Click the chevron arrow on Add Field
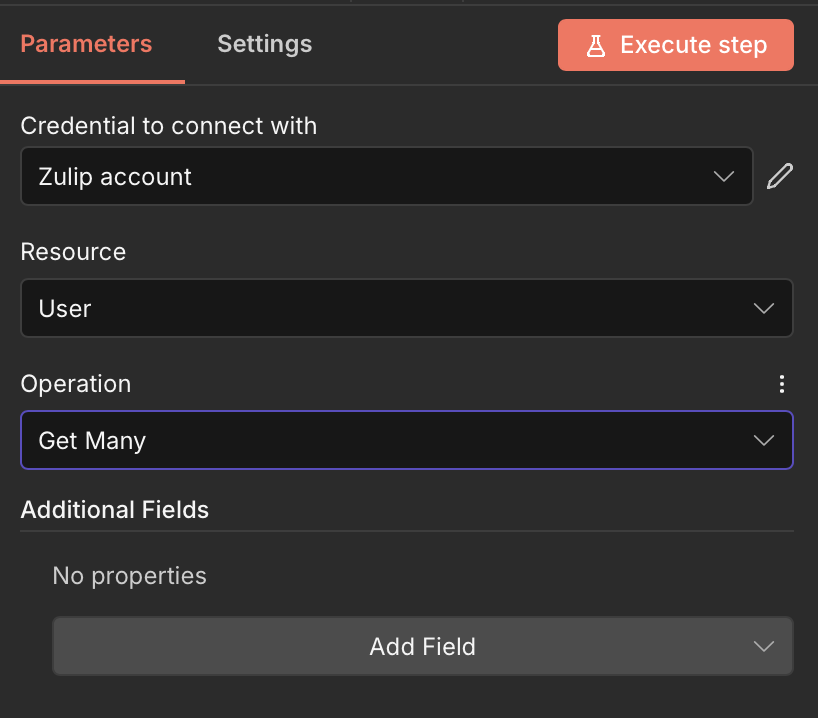 click(764, 647)
